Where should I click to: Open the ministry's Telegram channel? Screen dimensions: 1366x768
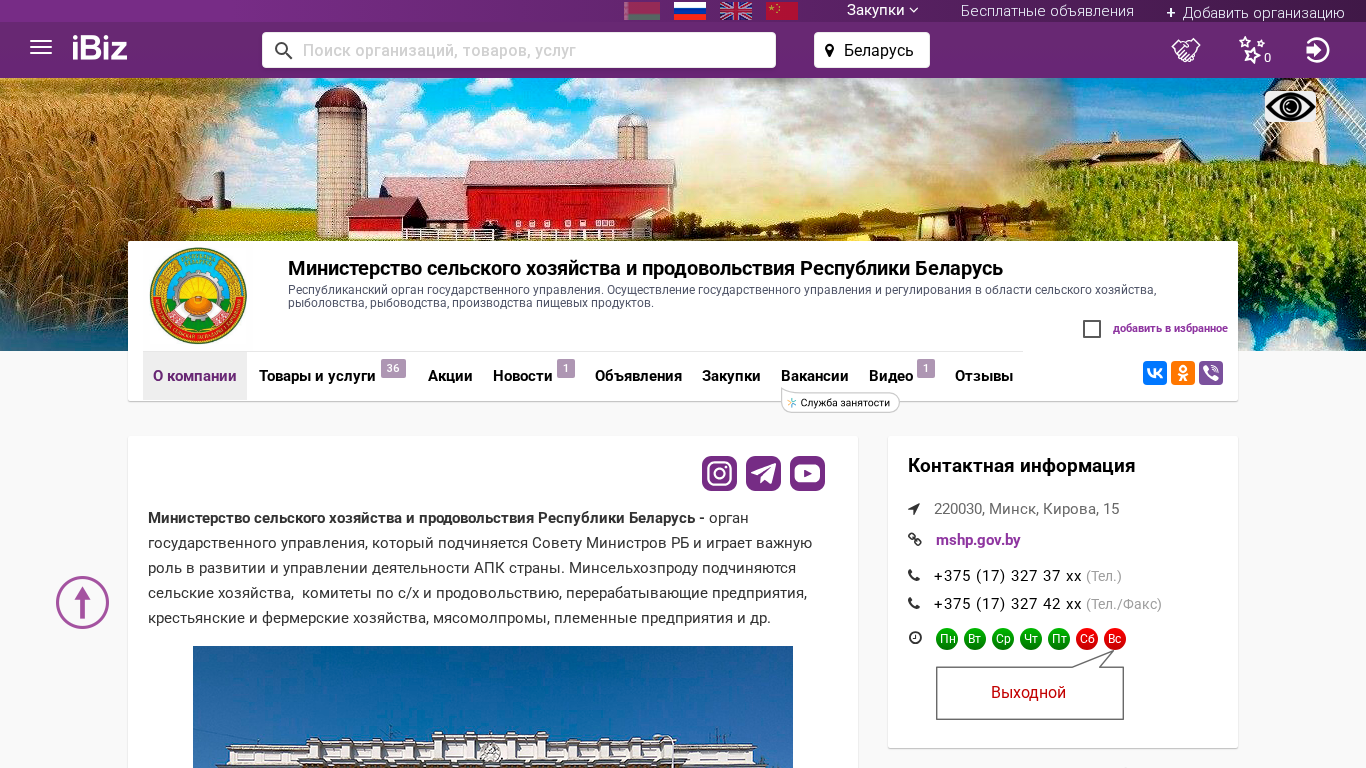pyautogui.click(x=764, y=473)
